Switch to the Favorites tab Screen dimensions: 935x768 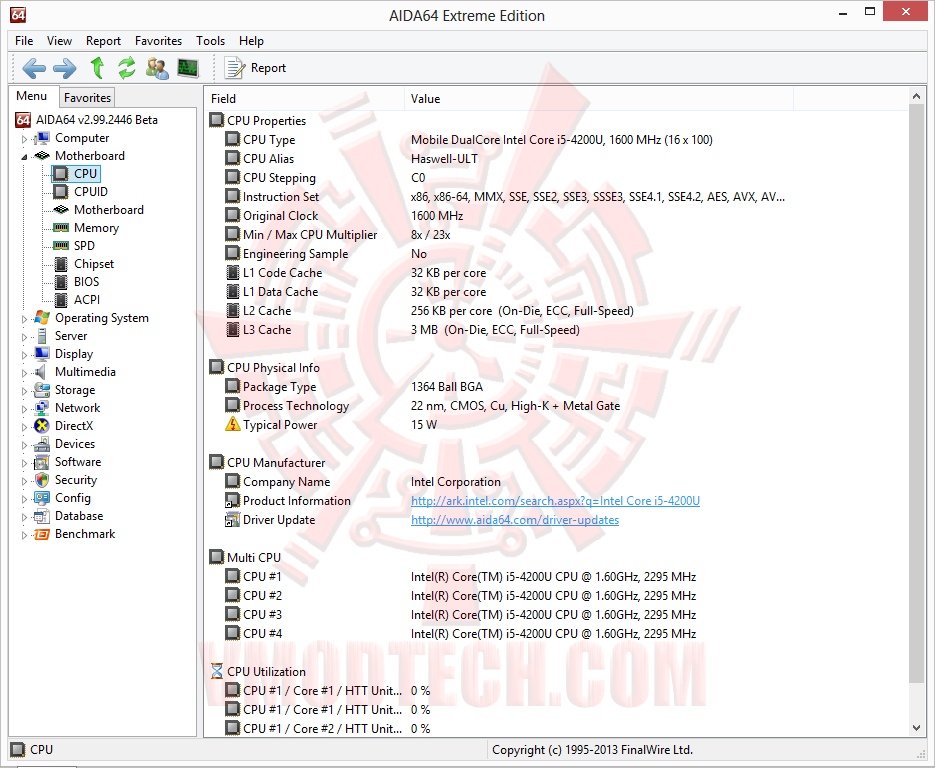pyautogui.click(x=87, y=97)
